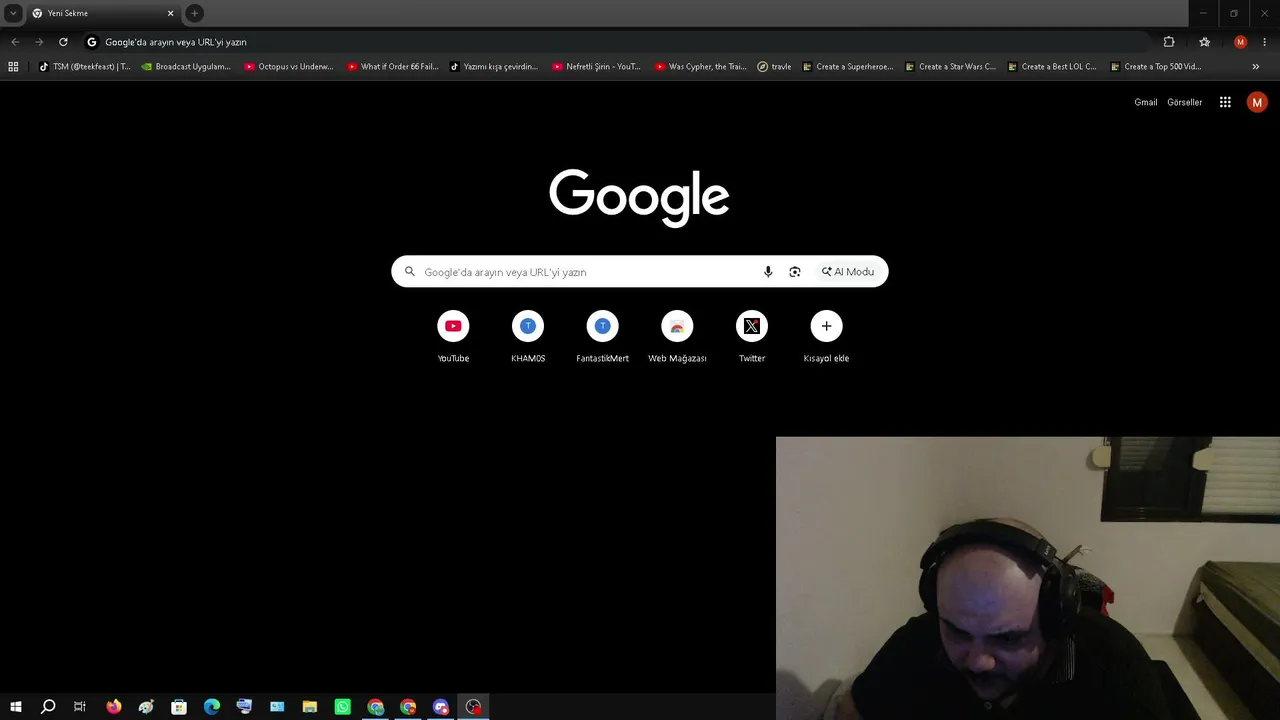Open the Google account avatar on the page
Screen dimensions: 1280x720
[1257, 102]
